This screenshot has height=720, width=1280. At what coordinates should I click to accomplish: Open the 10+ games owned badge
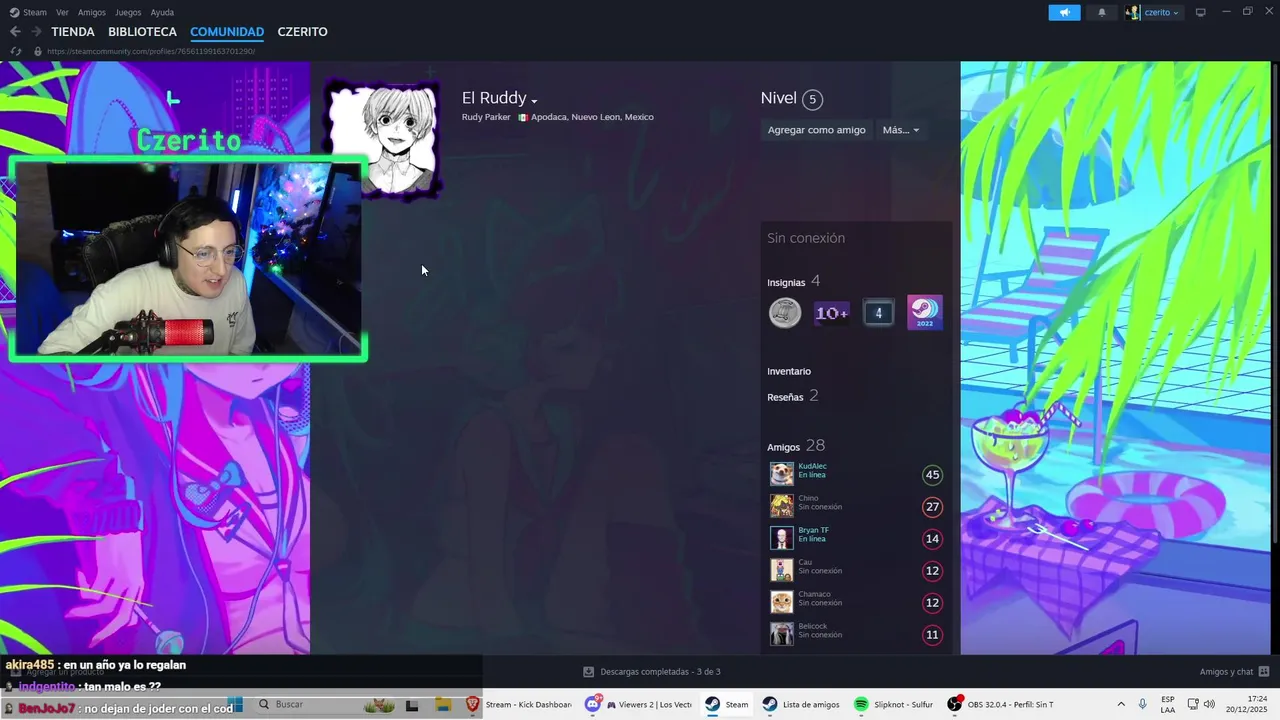[831, 313]
